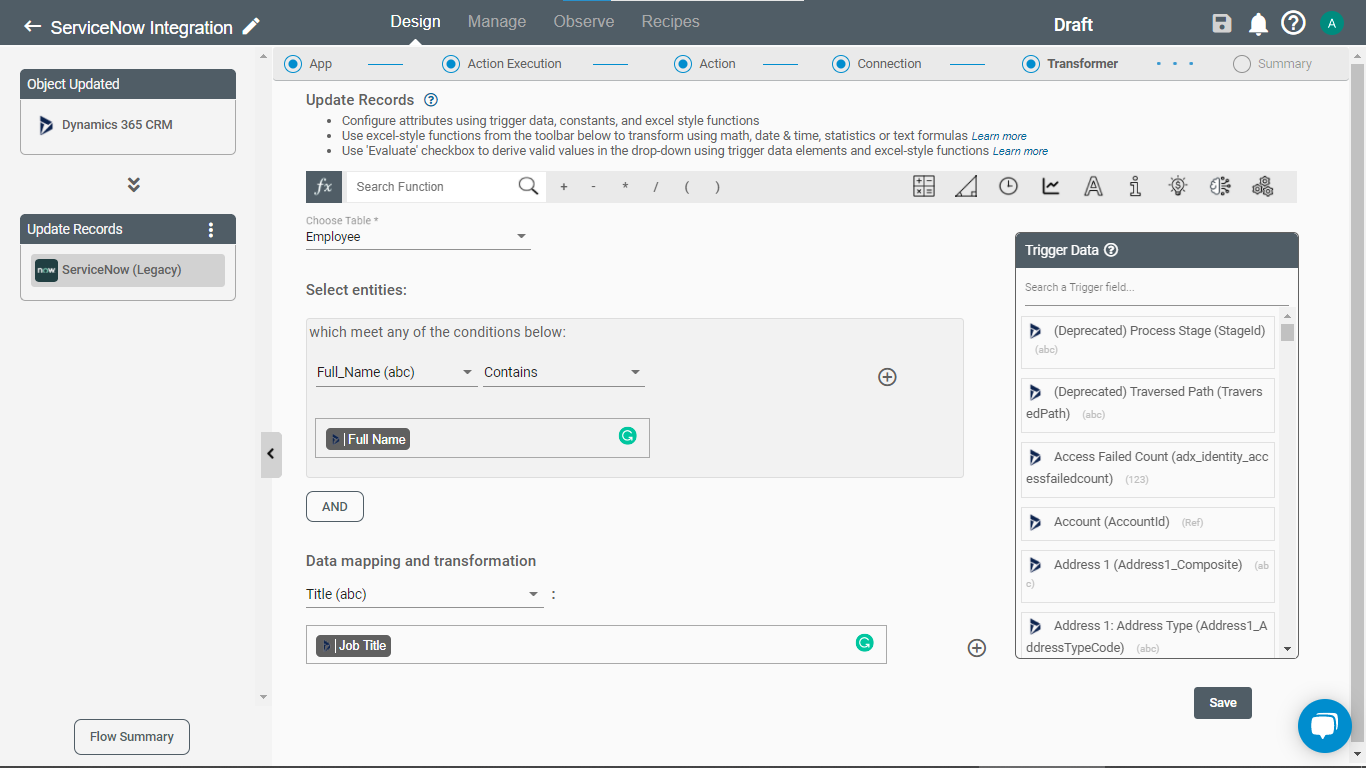Viewport: 1366px width, 768px height.
Task: Click the Search Function input
Action: pyautogui.click(x=431, y=187)
